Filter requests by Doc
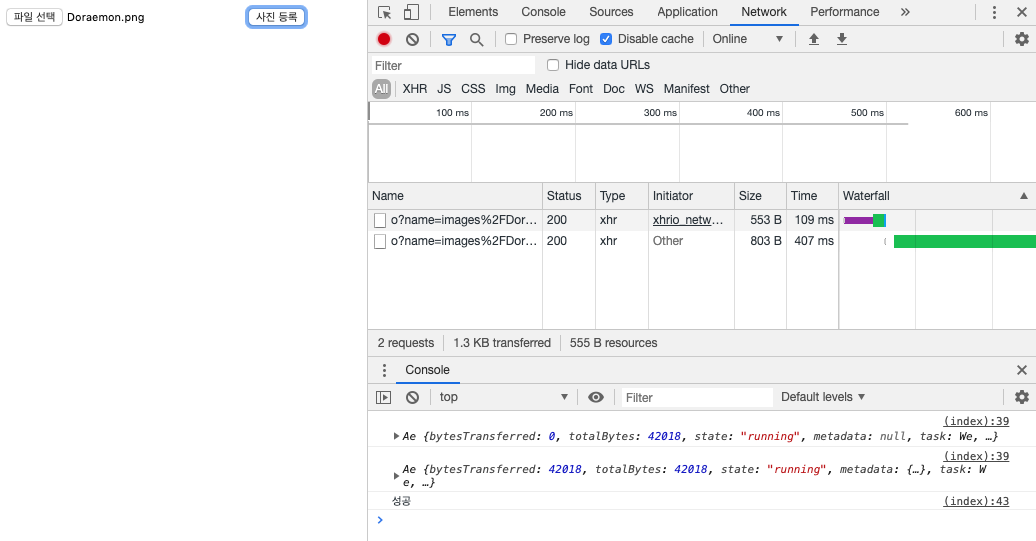 (614, 89)
